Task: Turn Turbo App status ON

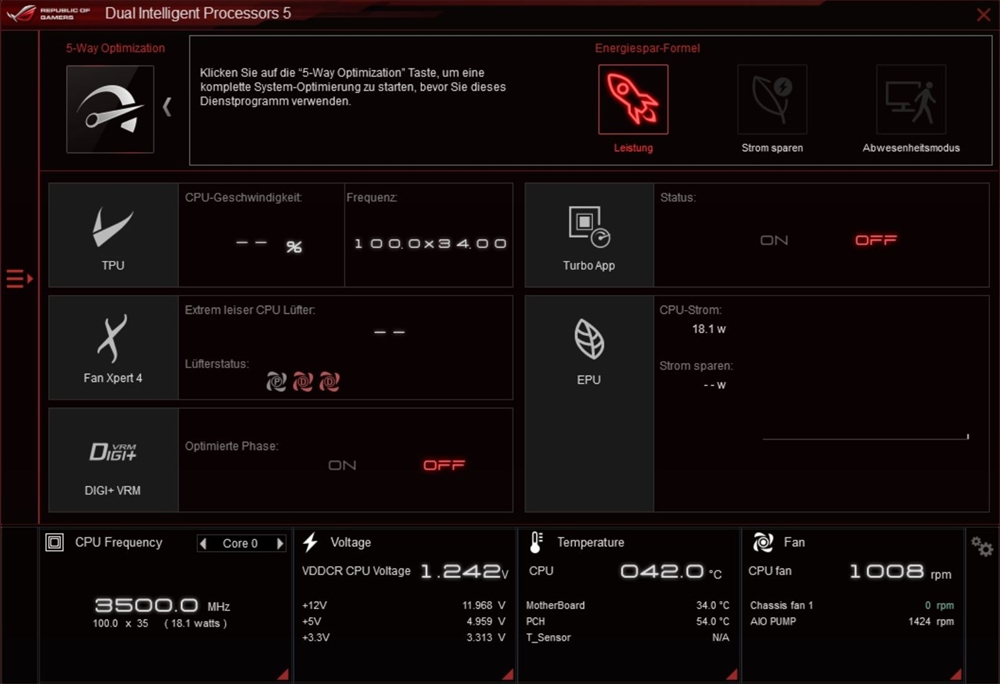Action: click(x=774, y=240)
